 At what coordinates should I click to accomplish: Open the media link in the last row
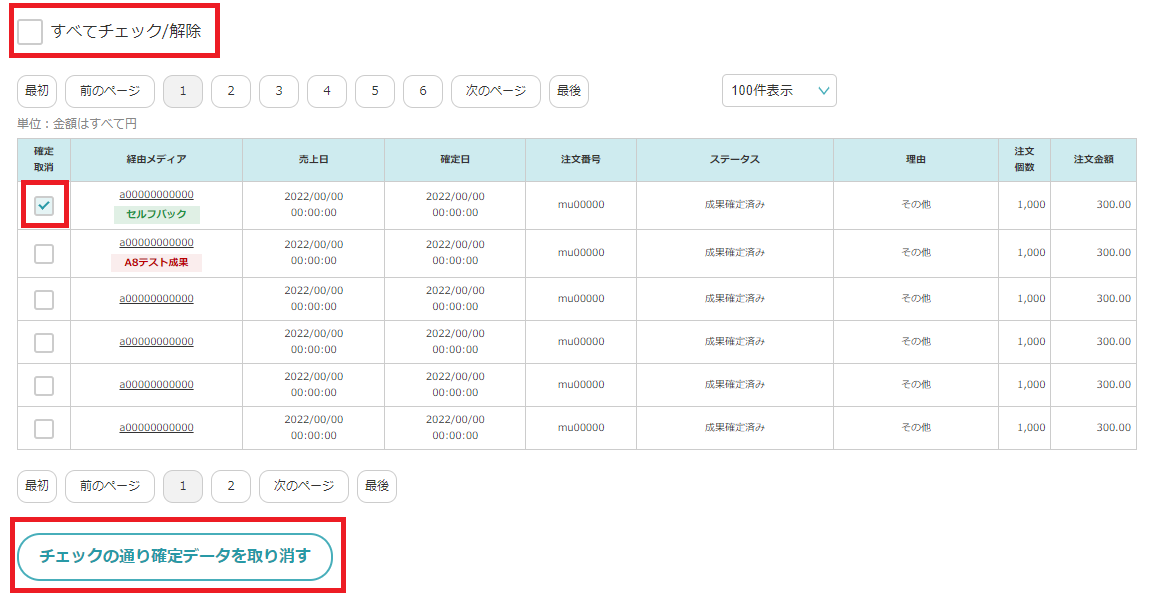156,428
